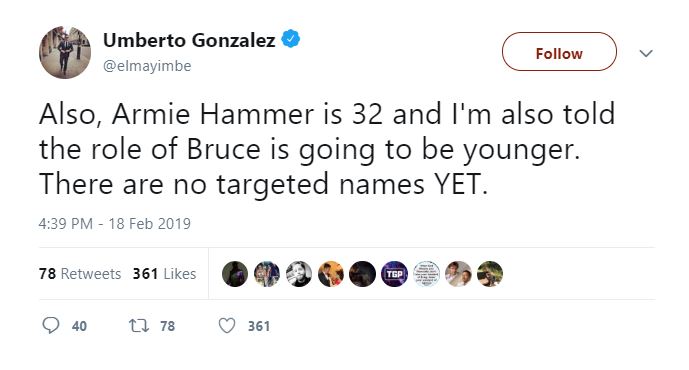Open the @elmayimbe handle link
Image resolution: width=689 pixels, height=370 pixels.
tap(147, 66)
